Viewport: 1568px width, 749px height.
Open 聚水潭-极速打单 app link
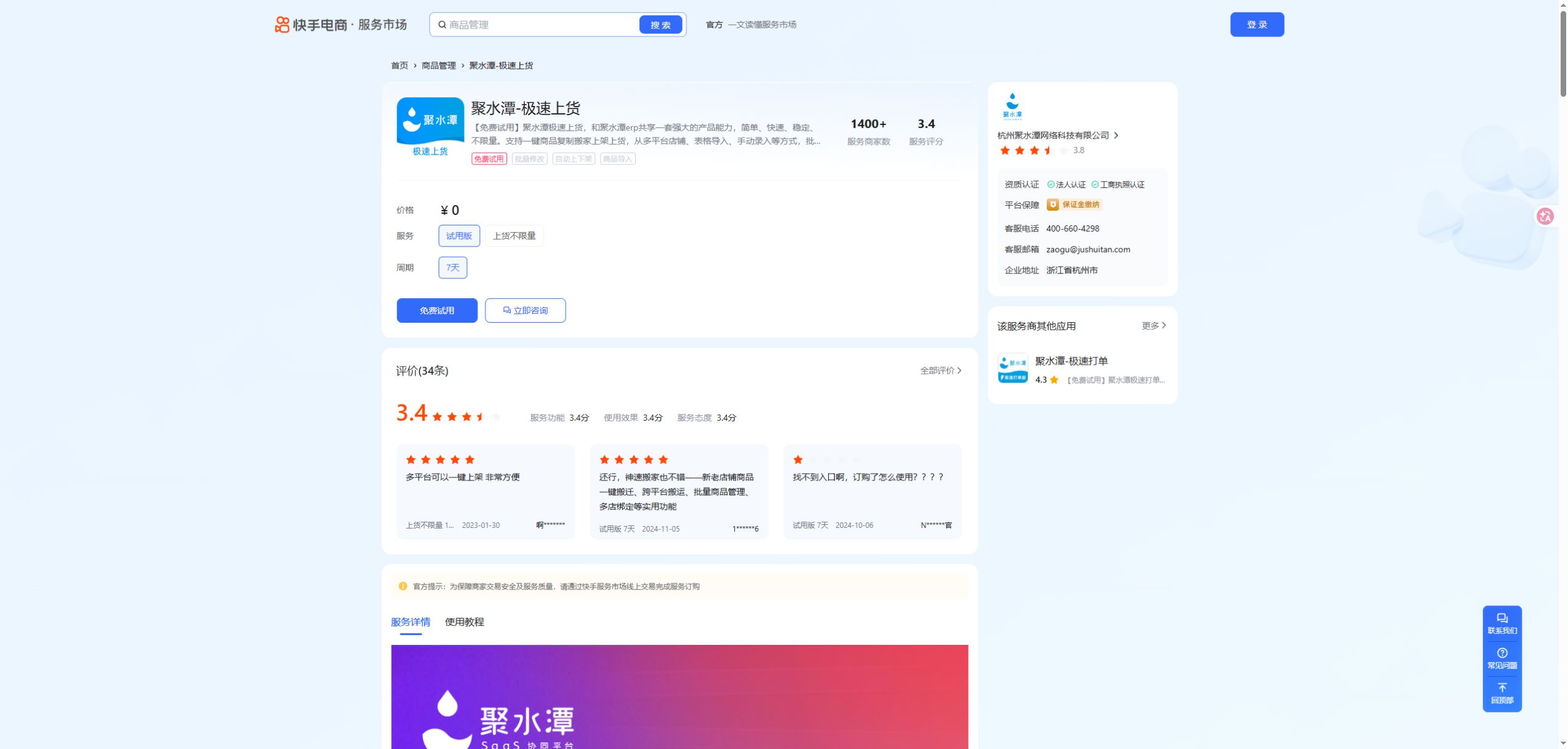tap(1071, 361)
